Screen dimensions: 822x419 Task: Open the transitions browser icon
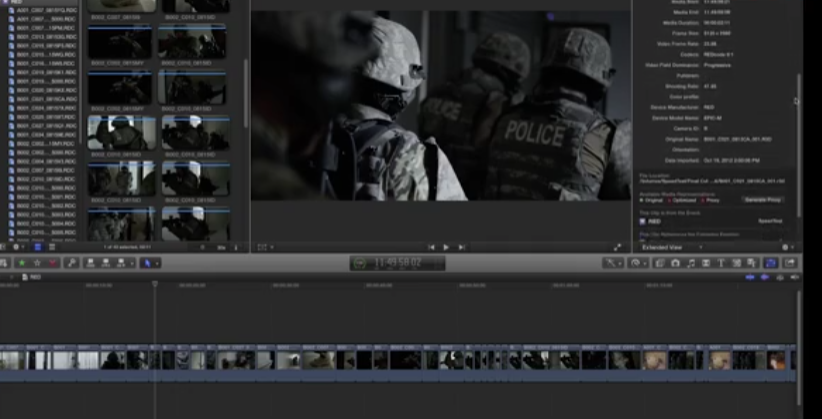pyautogui.click(x=706, y=263)
